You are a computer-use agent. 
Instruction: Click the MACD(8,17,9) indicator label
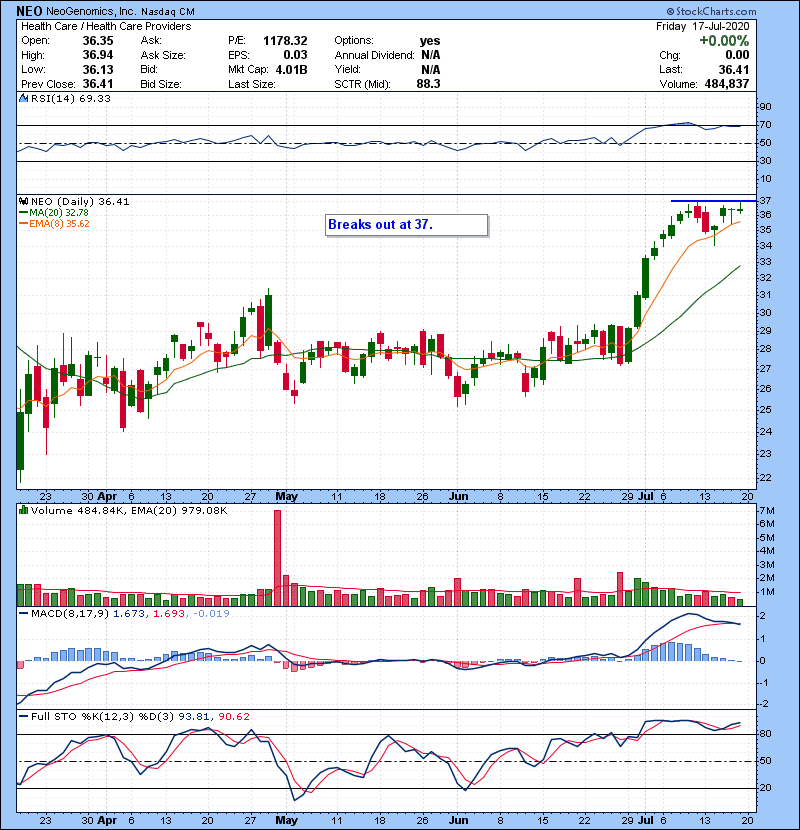(70, 614)
